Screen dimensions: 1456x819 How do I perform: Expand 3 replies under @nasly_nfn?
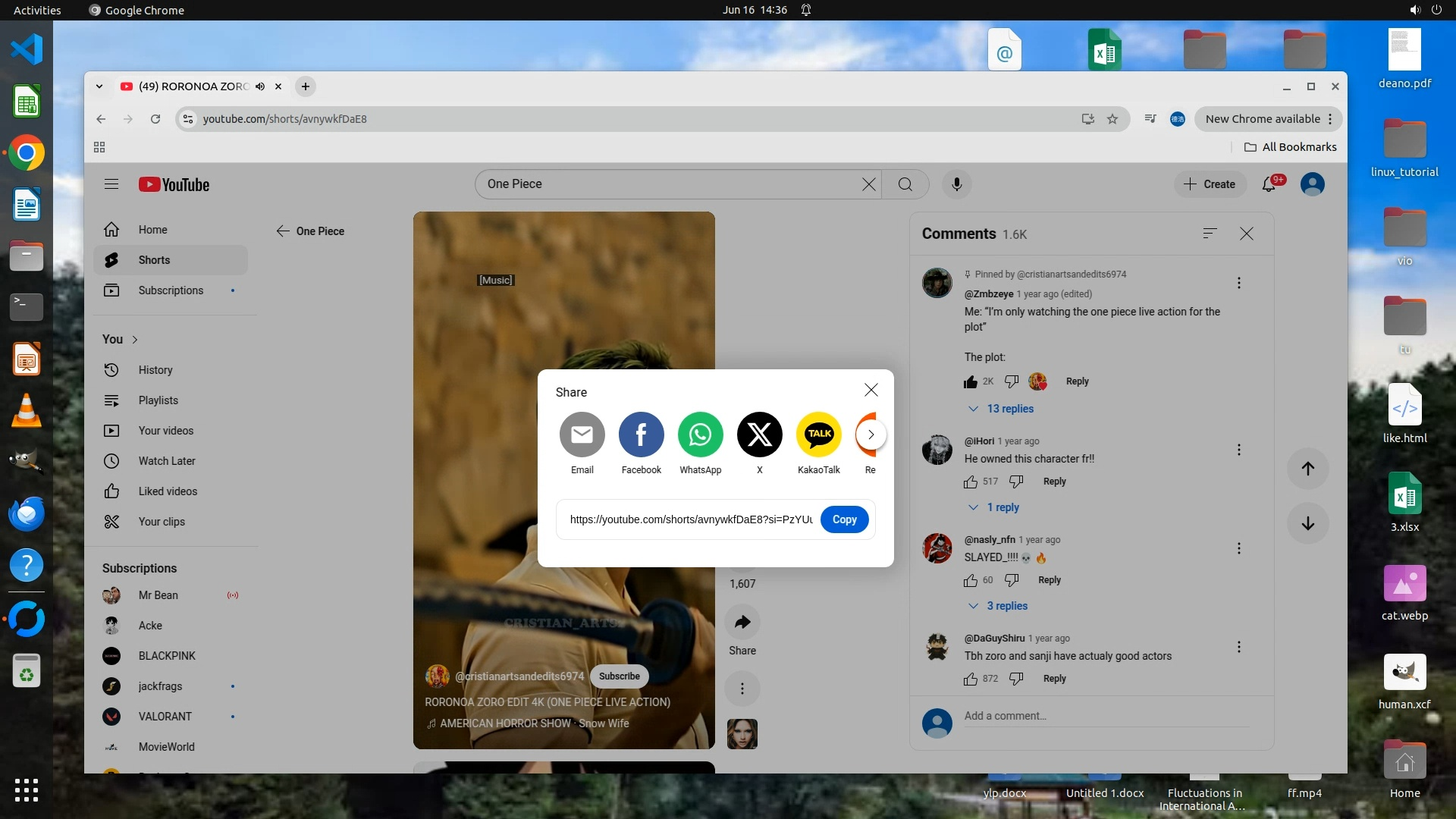point(1006,606)
